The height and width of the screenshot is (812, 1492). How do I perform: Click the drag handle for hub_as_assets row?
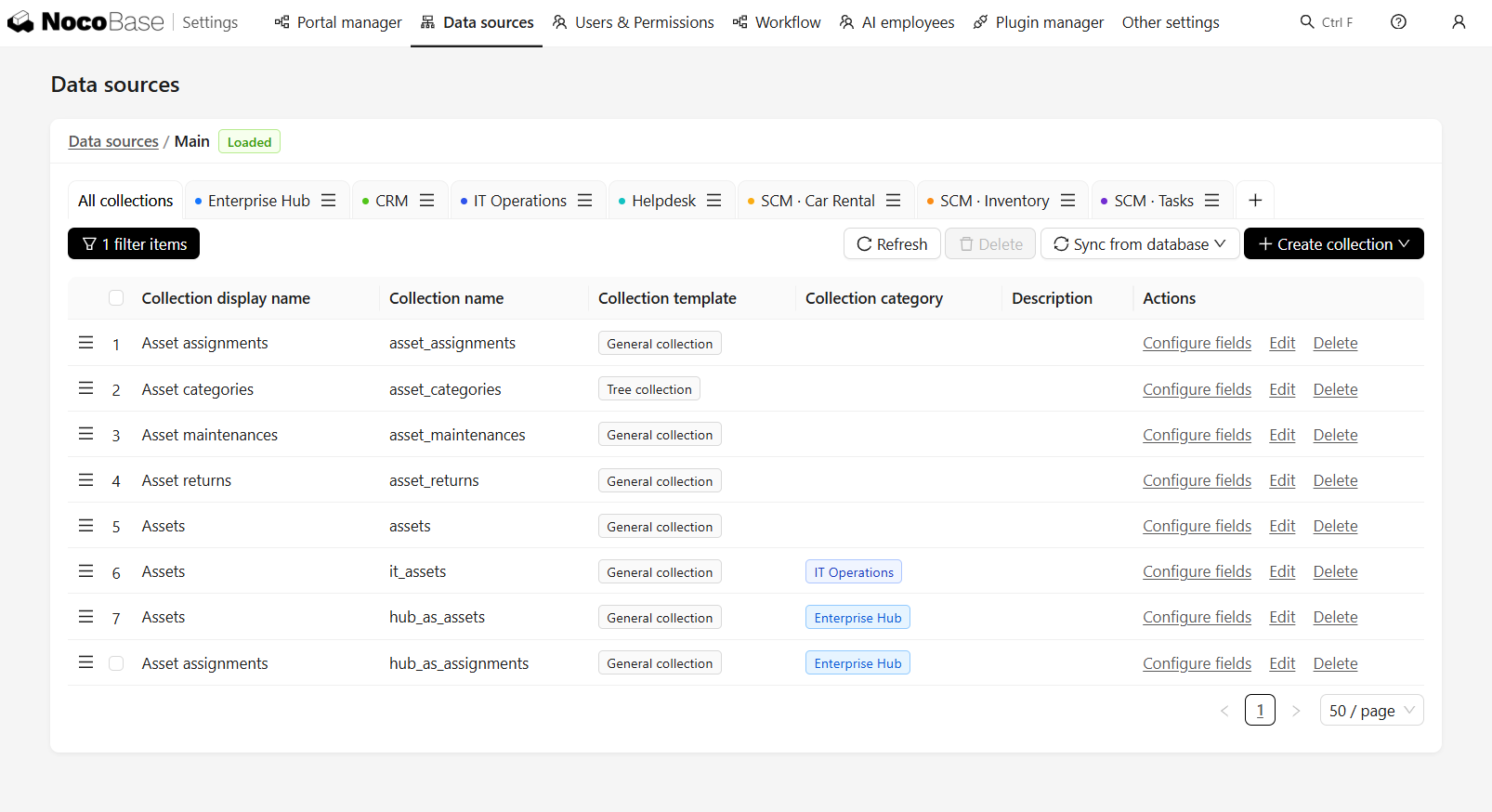[86, 617]
